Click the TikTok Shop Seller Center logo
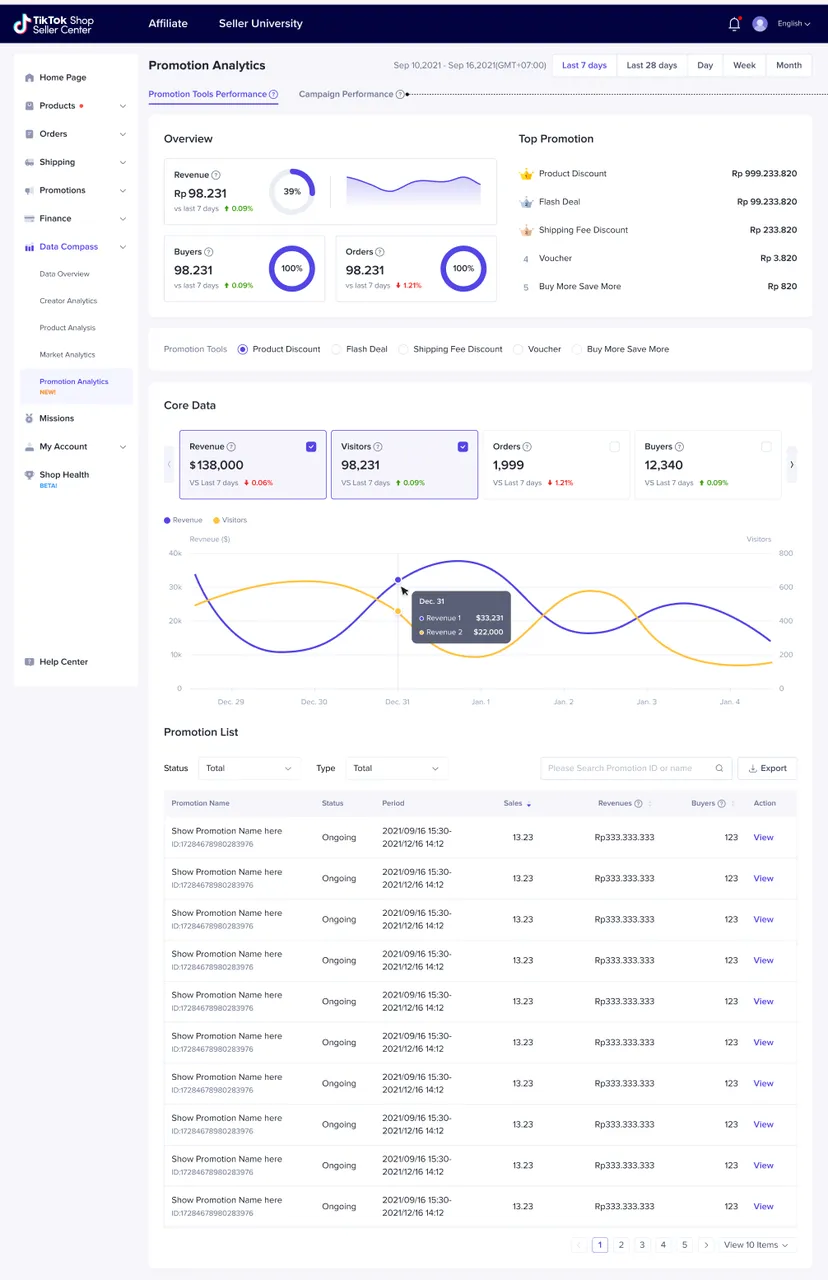Viewport: 828px width, 1280px height. (54, 23)
